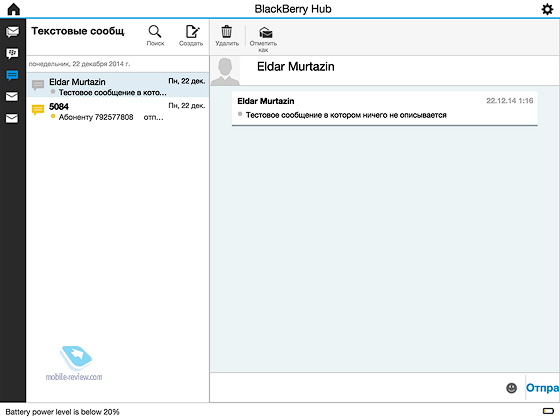Open emoticon smiley picker
Screen dimensions: 560x420
tap(511, 388)
